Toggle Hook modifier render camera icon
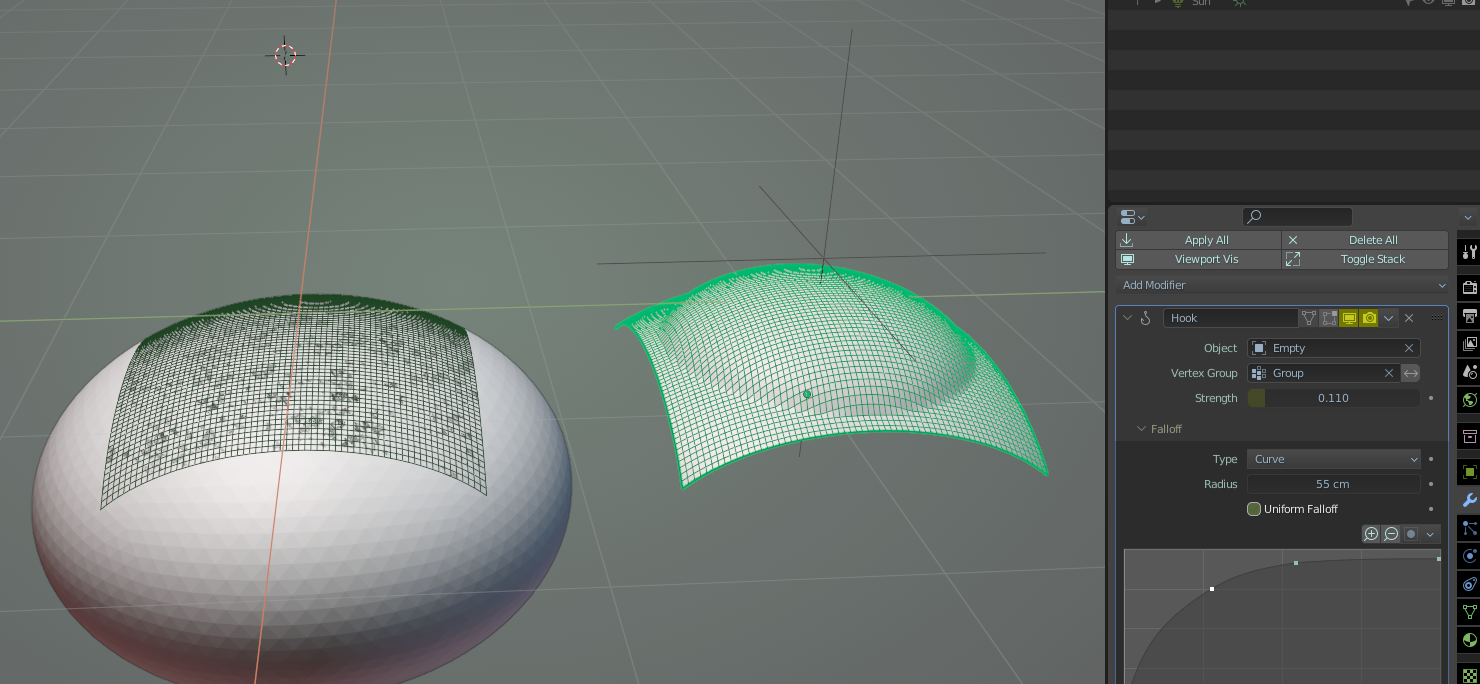This screenshot has height=684, width=1480. (x=1369, y=318)
